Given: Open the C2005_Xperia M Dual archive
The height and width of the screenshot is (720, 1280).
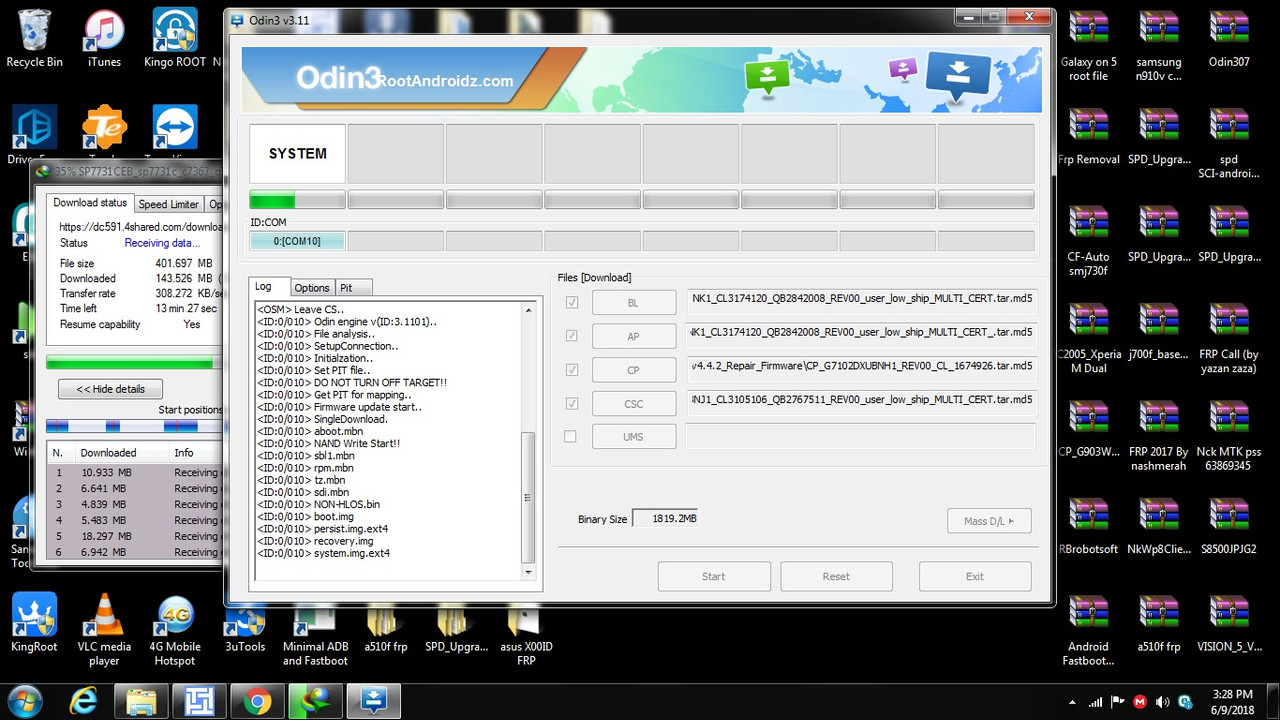Looking at the screenshot, I should (x=1088, y=338).
